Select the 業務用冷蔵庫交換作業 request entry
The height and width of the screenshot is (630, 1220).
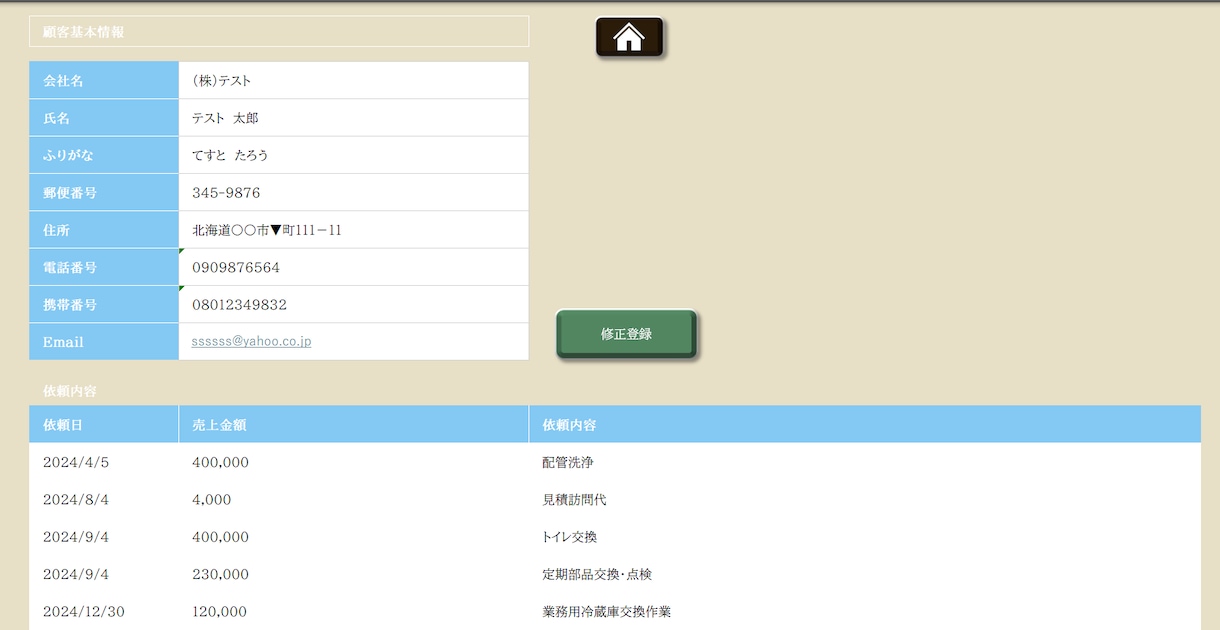pos(607,612)
